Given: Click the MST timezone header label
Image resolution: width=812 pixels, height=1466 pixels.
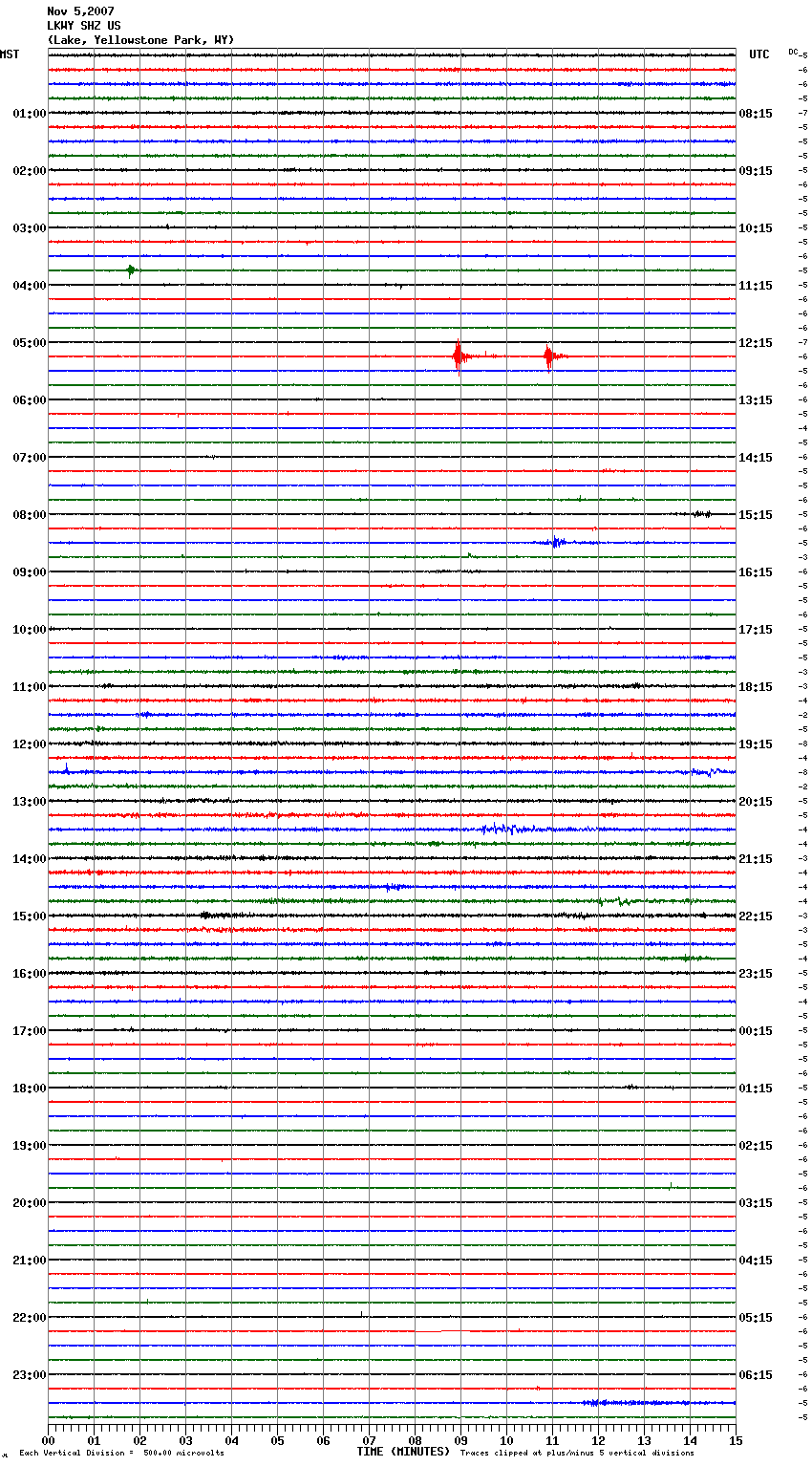Looking at the screenshot, I should tap(10, 54).
